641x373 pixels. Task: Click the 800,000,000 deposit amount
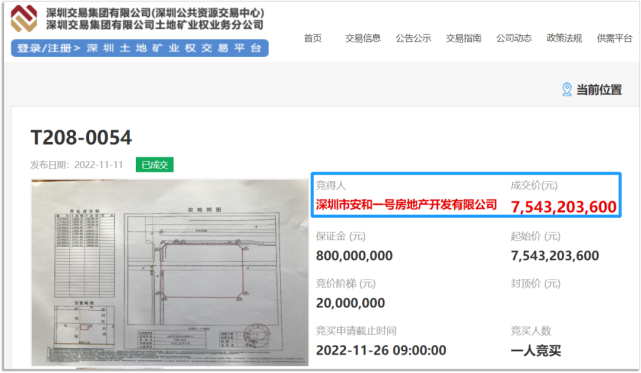pos(354,256)
